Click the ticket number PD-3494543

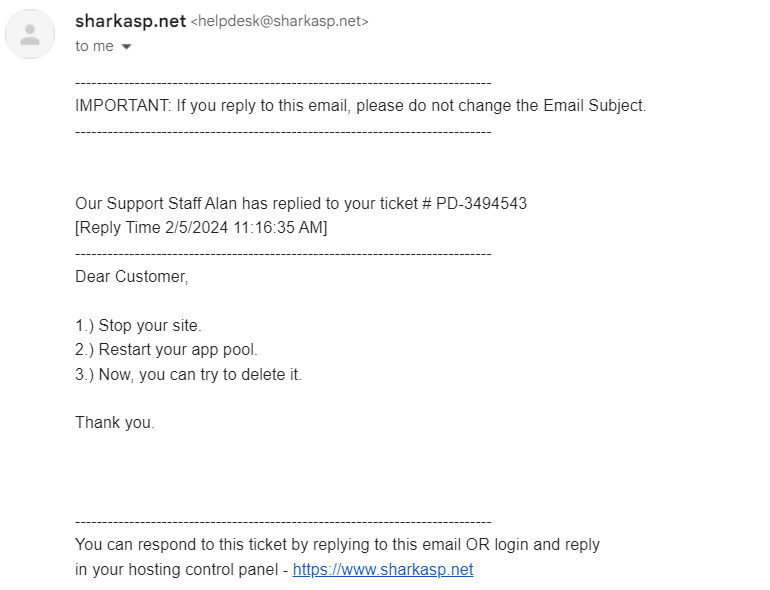tap(481, 203)
